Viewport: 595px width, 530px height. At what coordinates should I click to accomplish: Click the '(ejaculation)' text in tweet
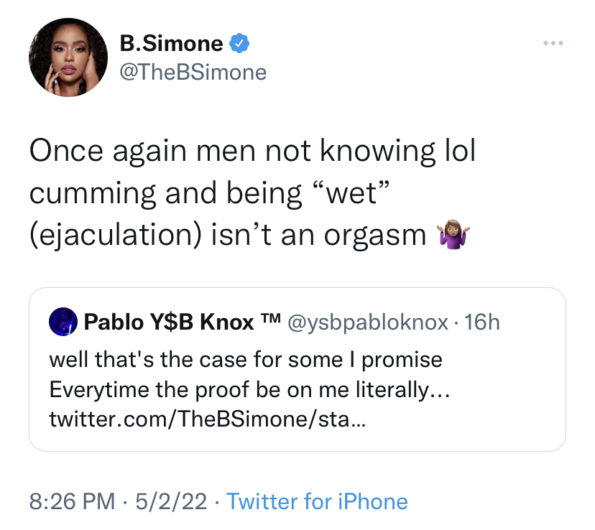click(x=115, y=235)
